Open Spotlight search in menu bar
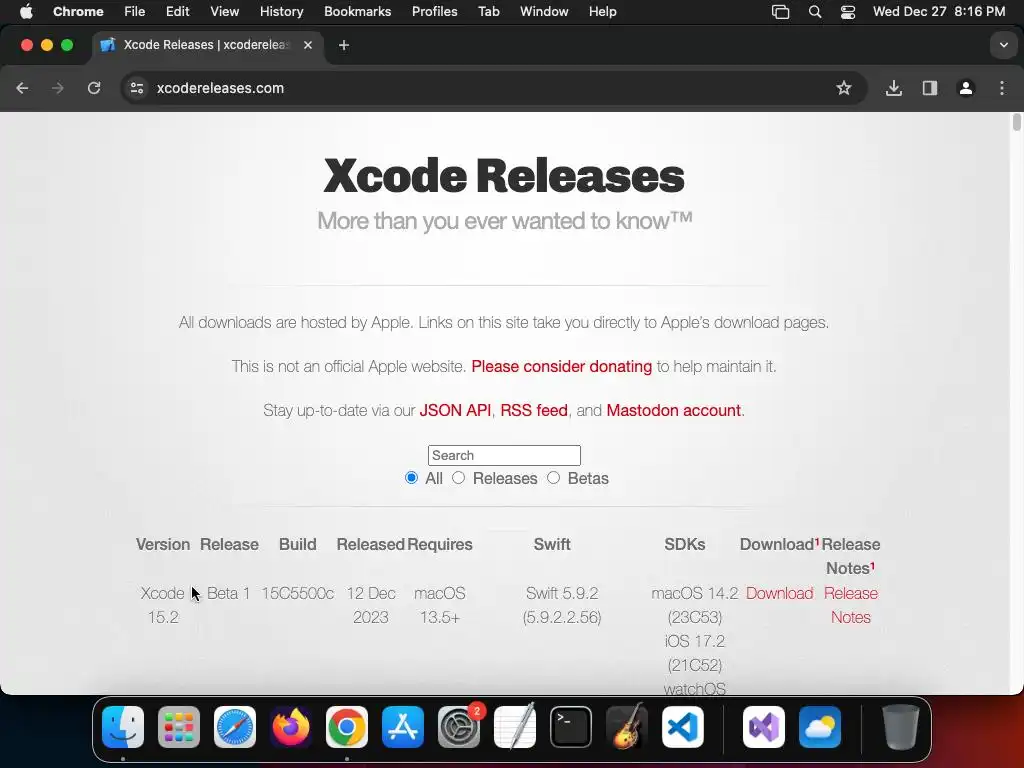This screenshot has height=768, width=1024. point(815,12)
